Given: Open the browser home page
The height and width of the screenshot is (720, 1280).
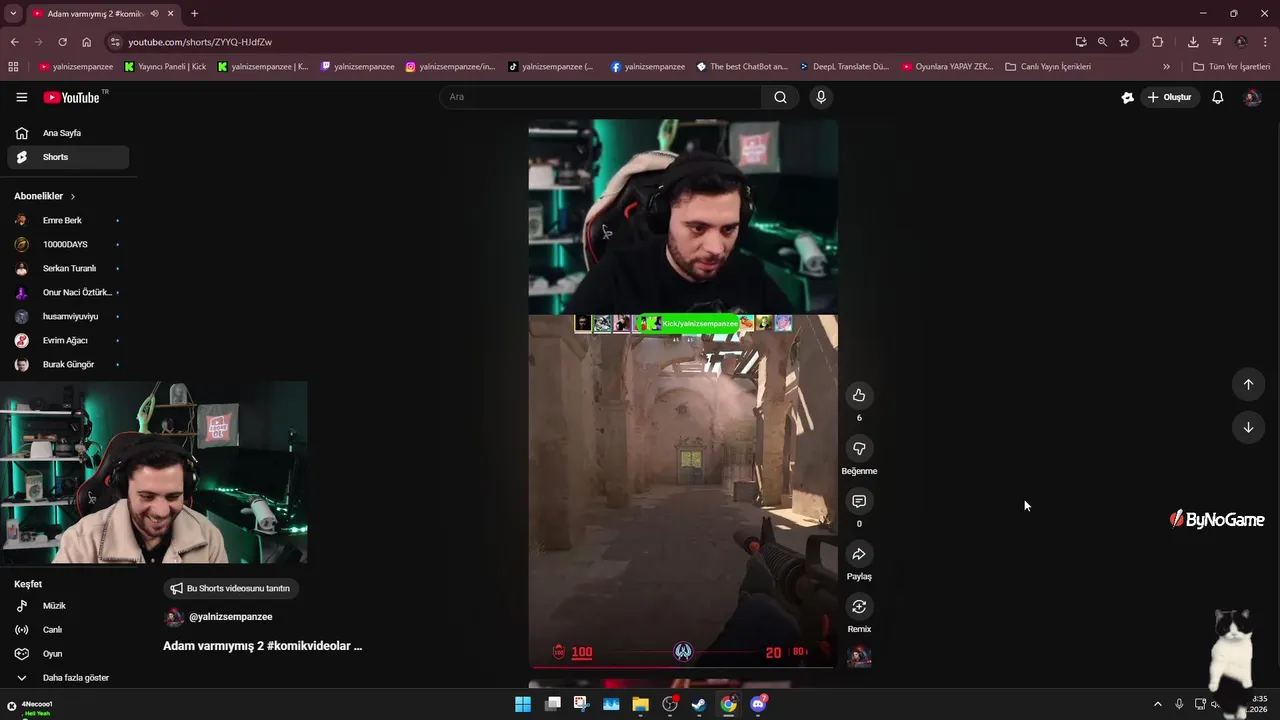Looking at the screenshot, I should tap(86, 42).
